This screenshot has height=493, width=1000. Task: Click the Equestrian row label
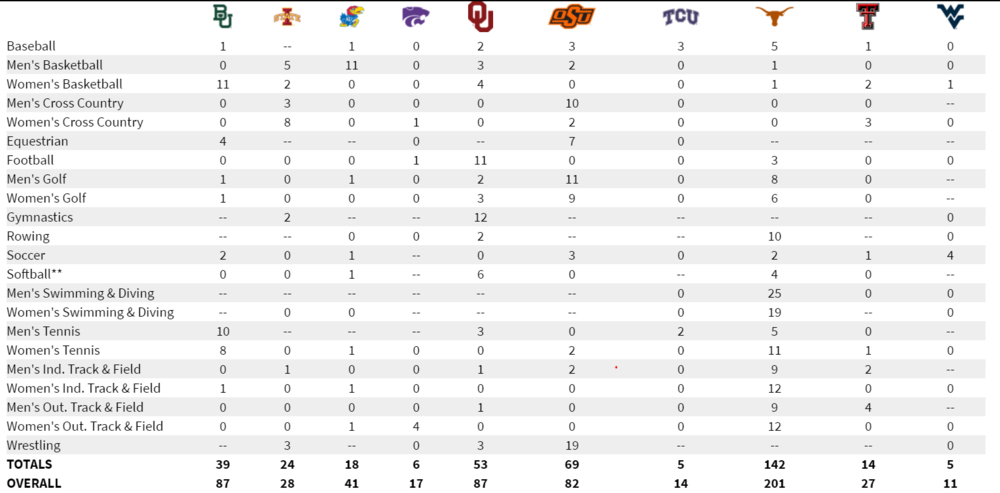point(37,141)
